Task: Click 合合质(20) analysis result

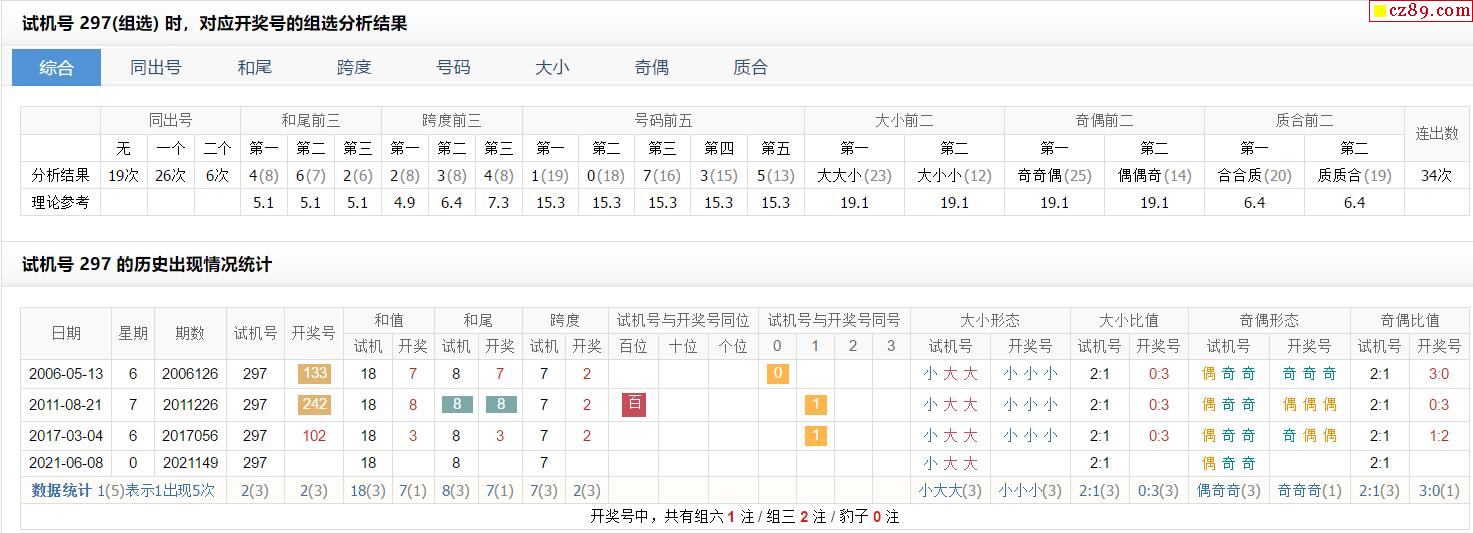Action: pyautogui.click(x=1254, y=175)
